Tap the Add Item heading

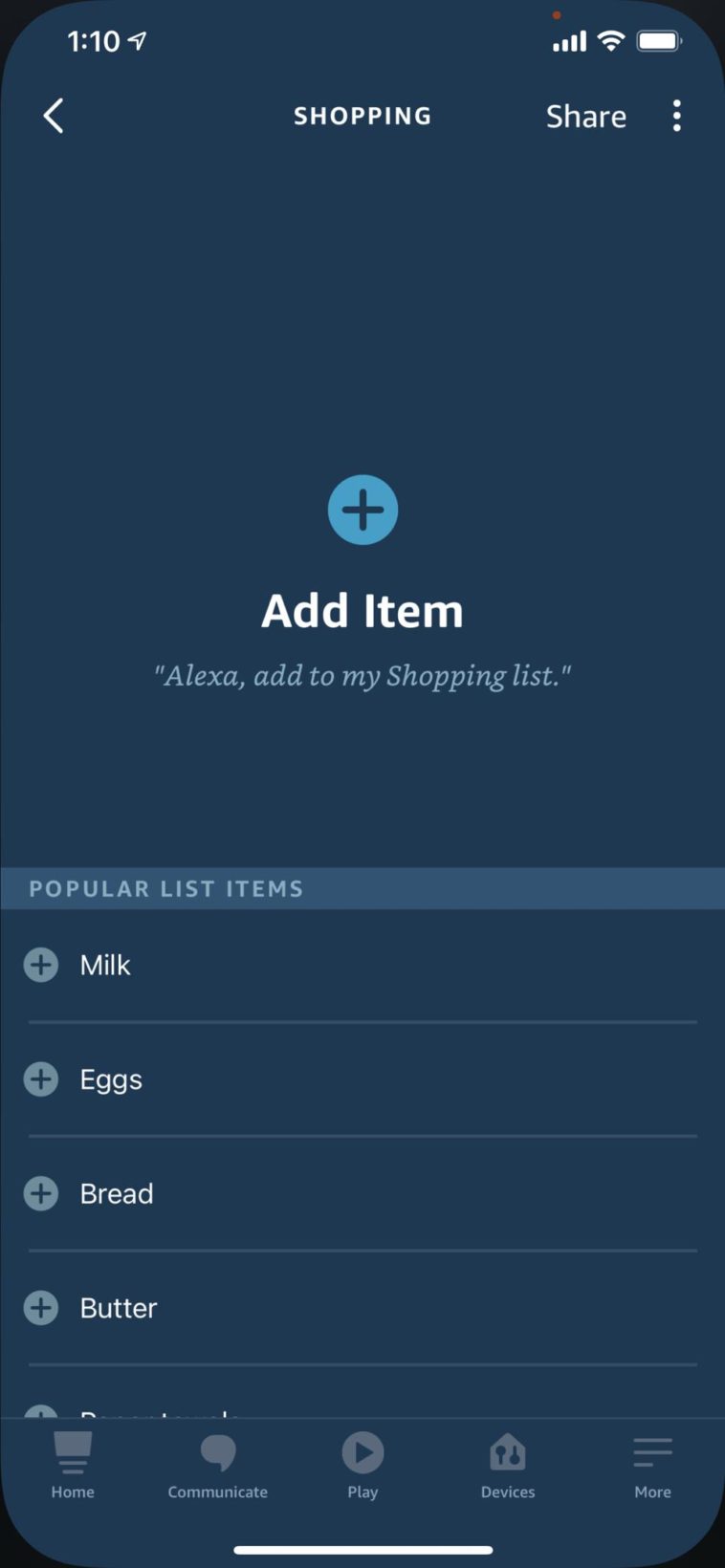click(x=362, y=611)
